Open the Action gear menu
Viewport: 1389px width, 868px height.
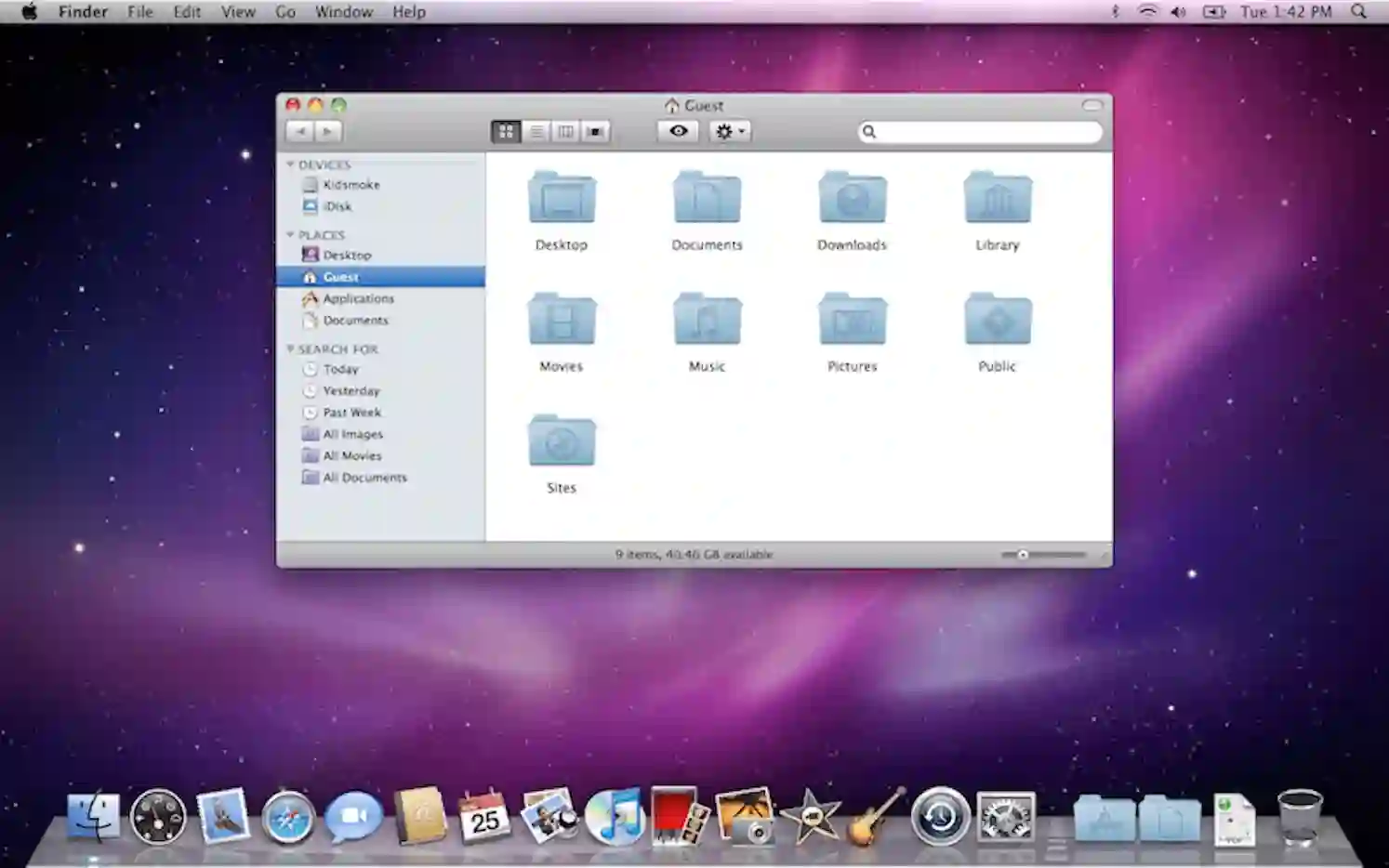(729, 131)
